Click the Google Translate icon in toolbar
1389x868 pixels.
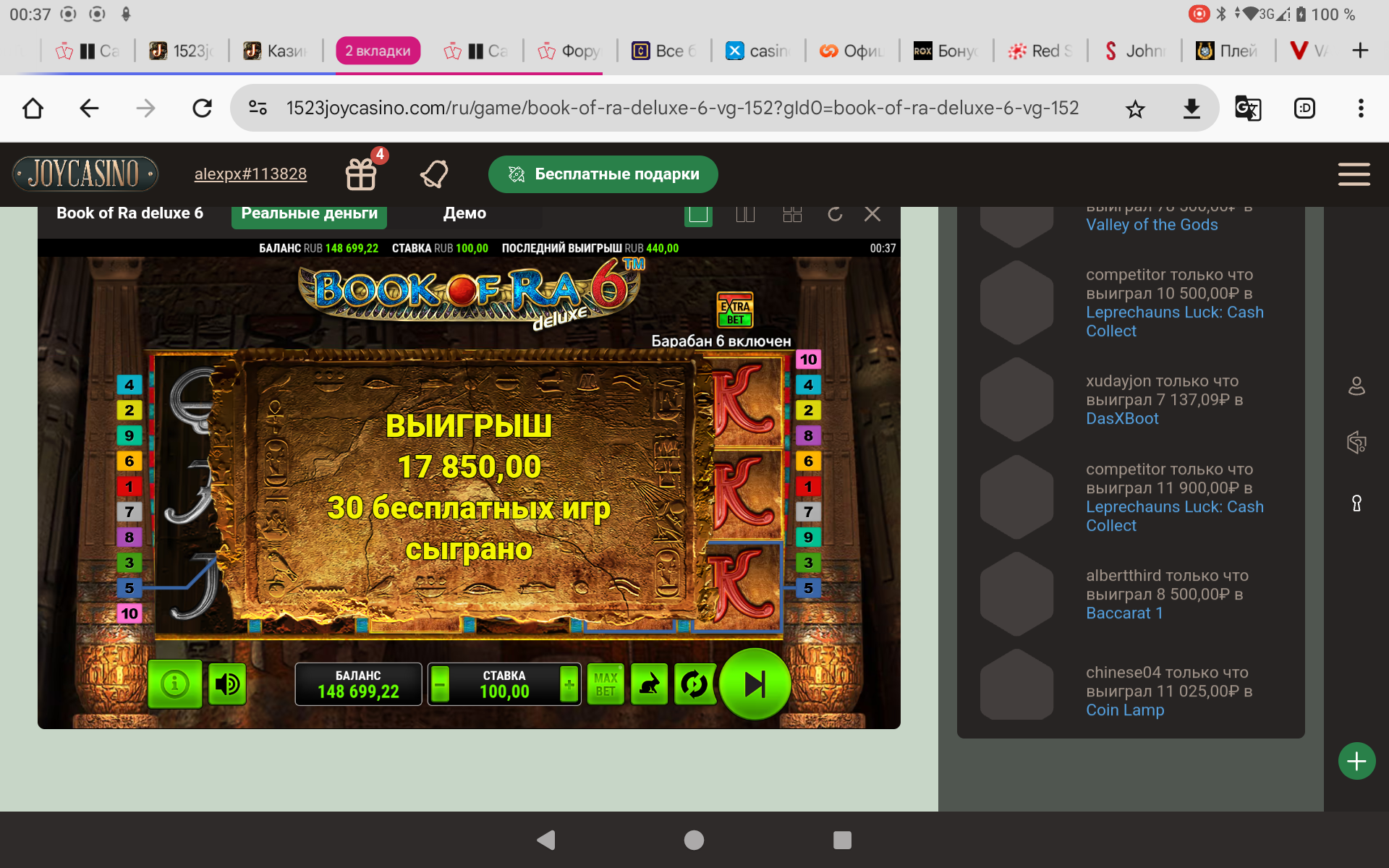[x=1247, y=109]
